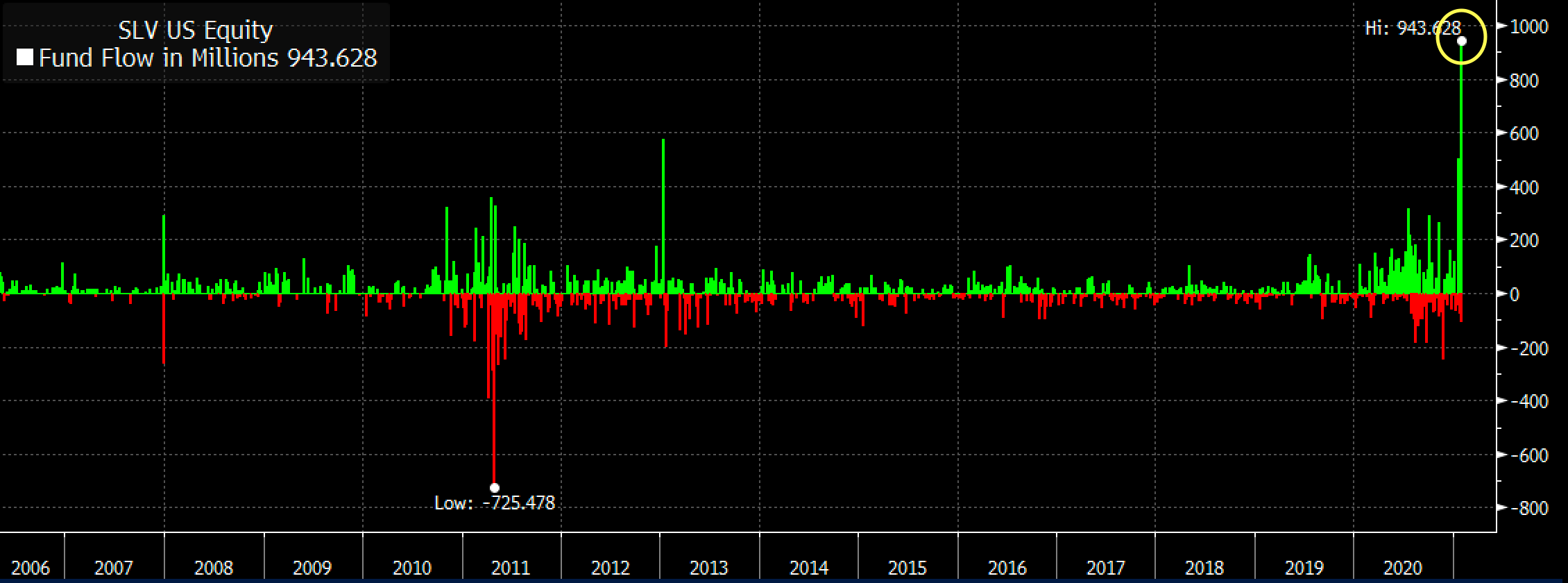Click the 'Low: -725.478' label
Viewport: 1568px width, 583px height.
[x=495, y=502]
